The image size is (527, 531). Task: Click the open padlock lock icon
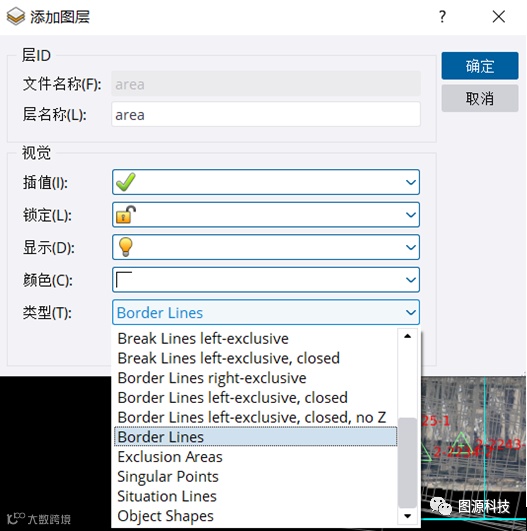126,214
